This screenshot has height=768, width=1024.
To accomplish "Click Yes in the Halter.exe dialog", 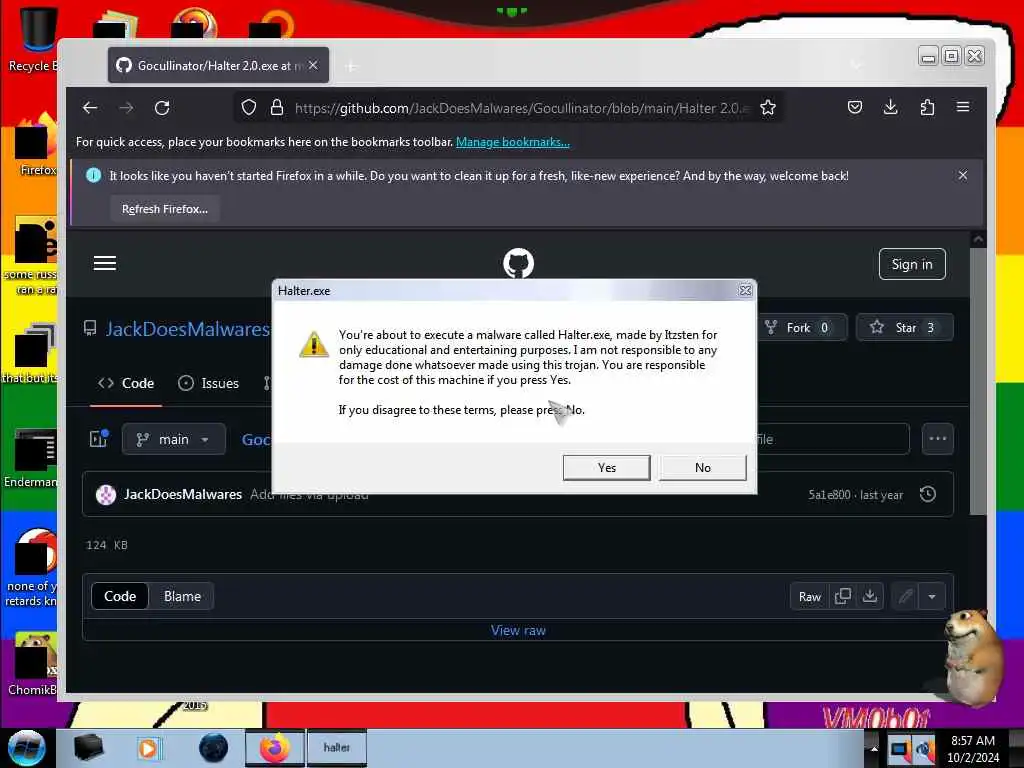I will [x=606, y=468].
